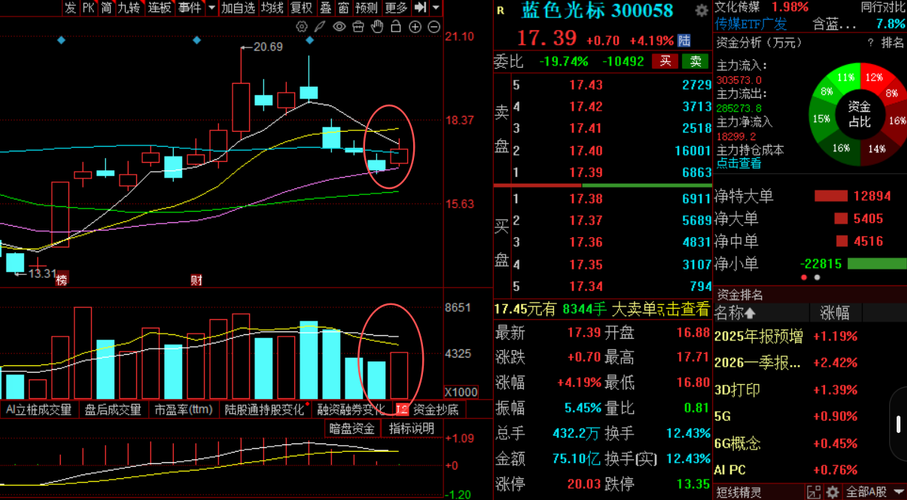Switch to 融资融券变化 tab

click(x=351, y=410)
